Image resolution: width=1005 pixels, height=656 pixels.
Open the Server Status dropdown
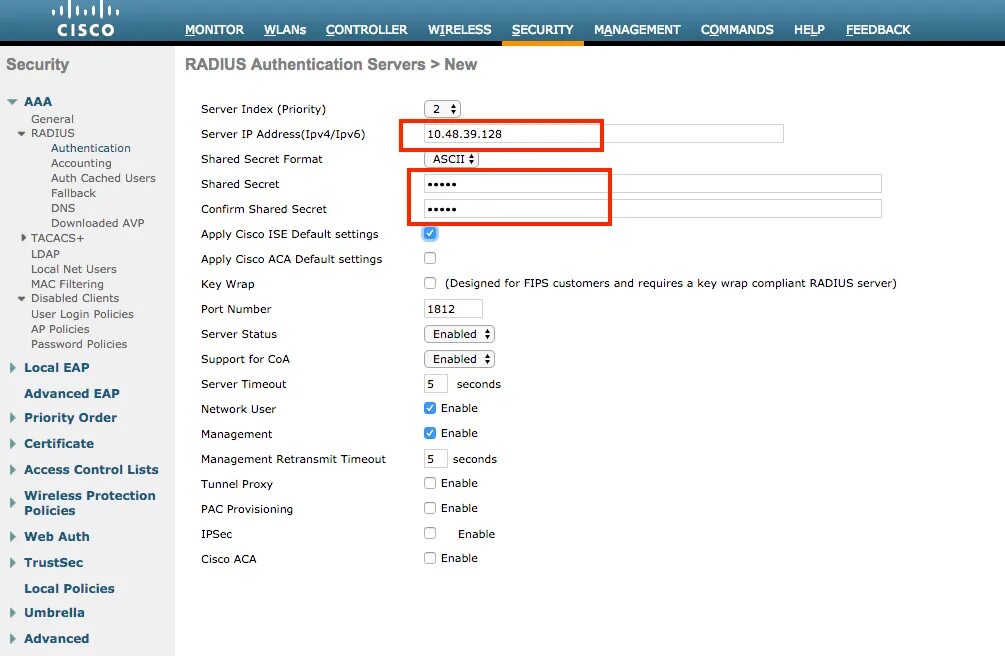click(x=460, y=334)
